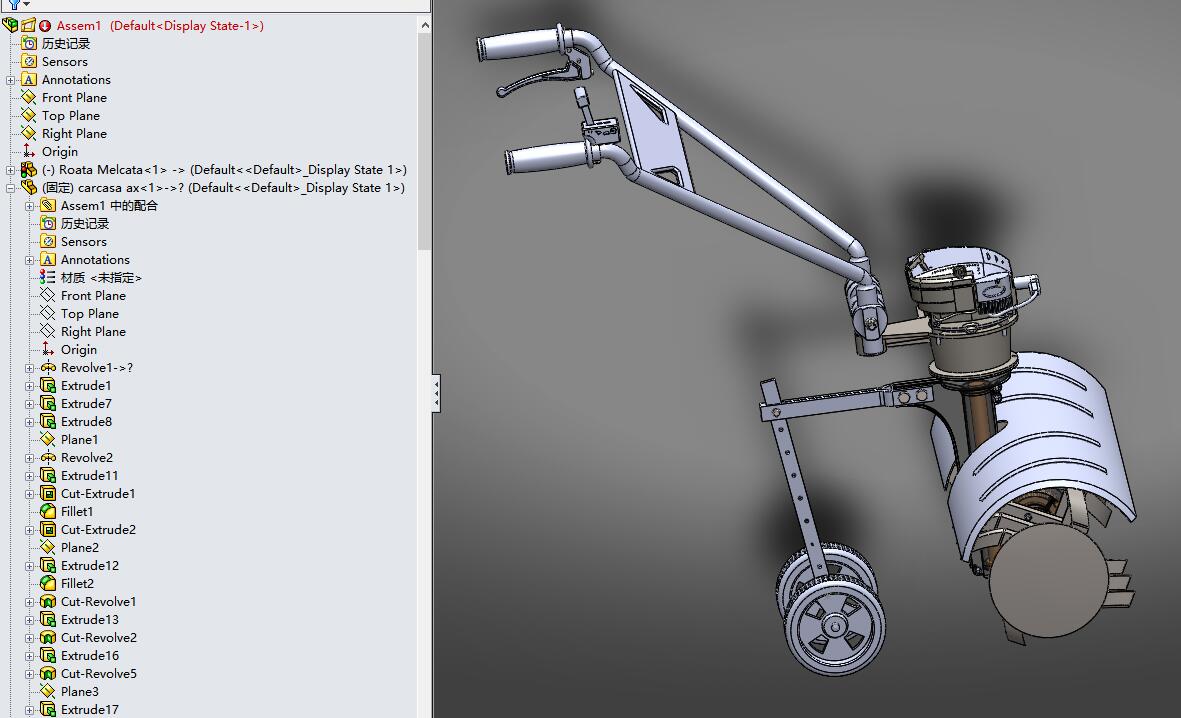The image size is (1181, 718).
Task: Select the Extrude17 feature label
Action: click(89, 710)
